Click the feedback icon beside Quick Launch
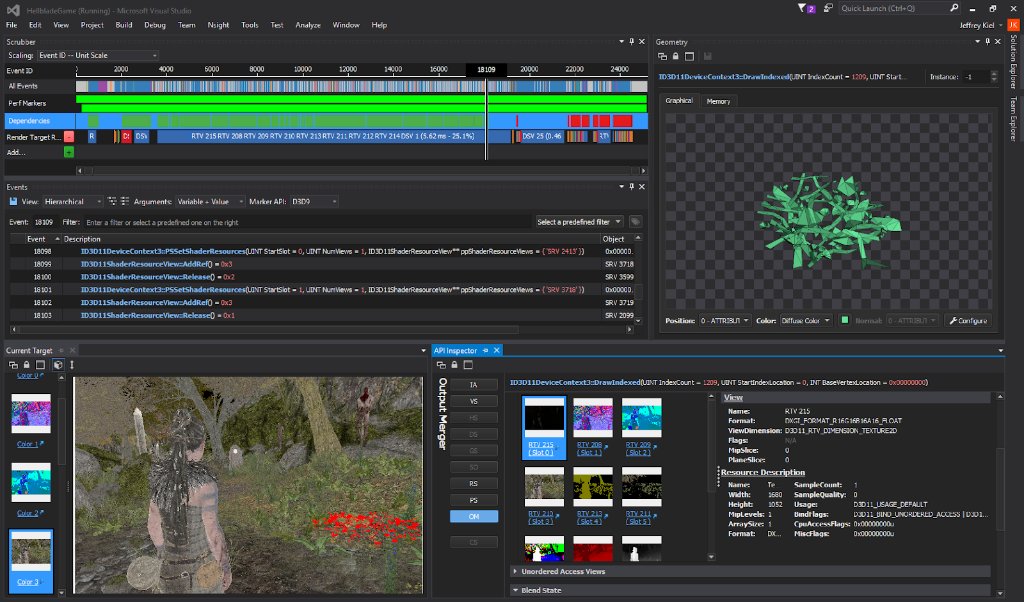The image size is (1024, 602). point(828,8)
